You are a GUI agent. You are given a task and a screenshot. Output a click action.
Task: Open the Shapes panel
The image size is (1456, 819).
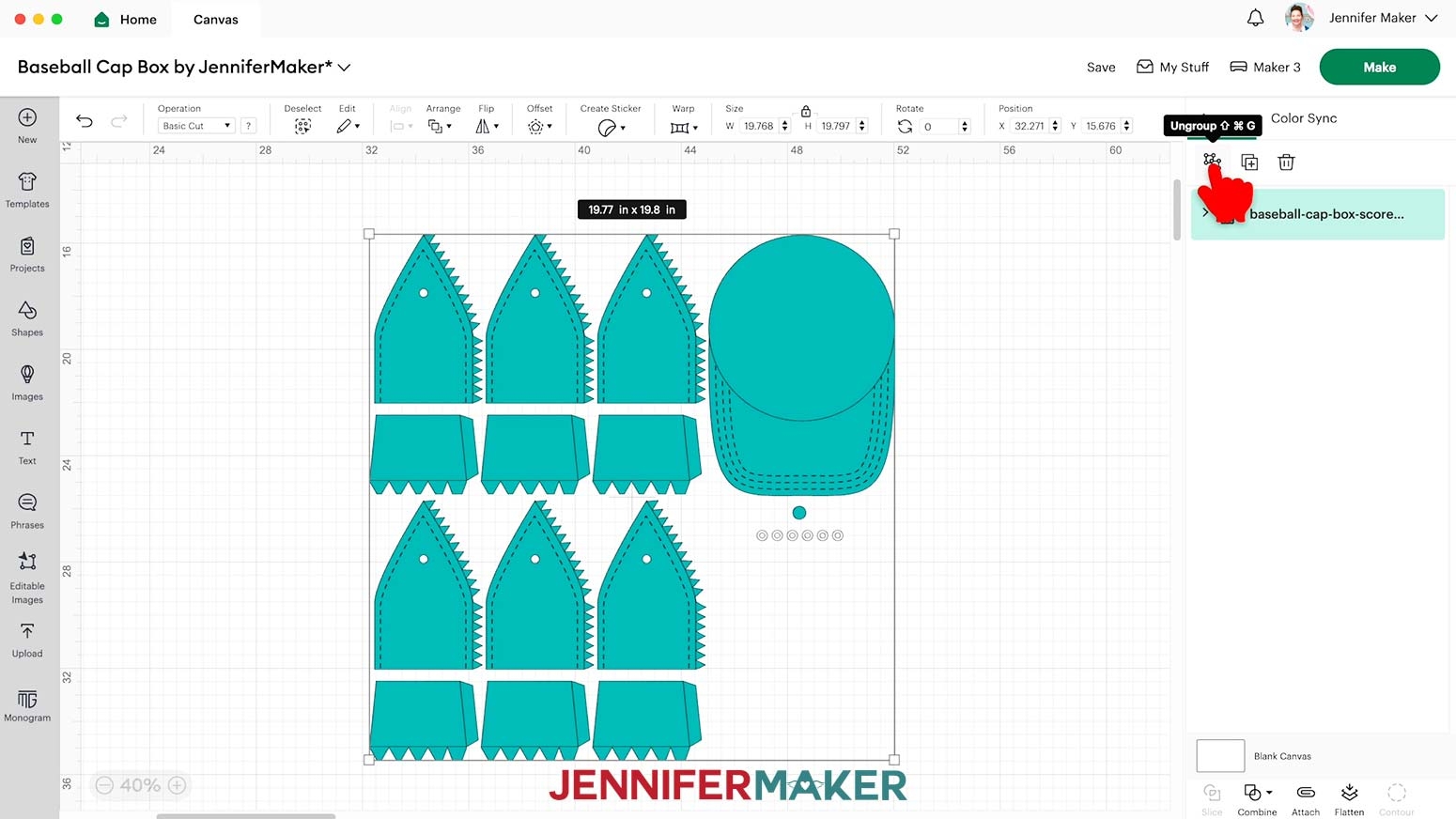(x=26, y=319)
